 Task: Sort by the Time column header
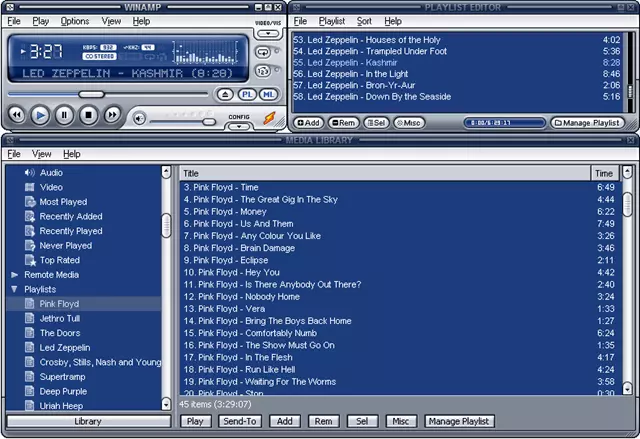tap(605, 173)
